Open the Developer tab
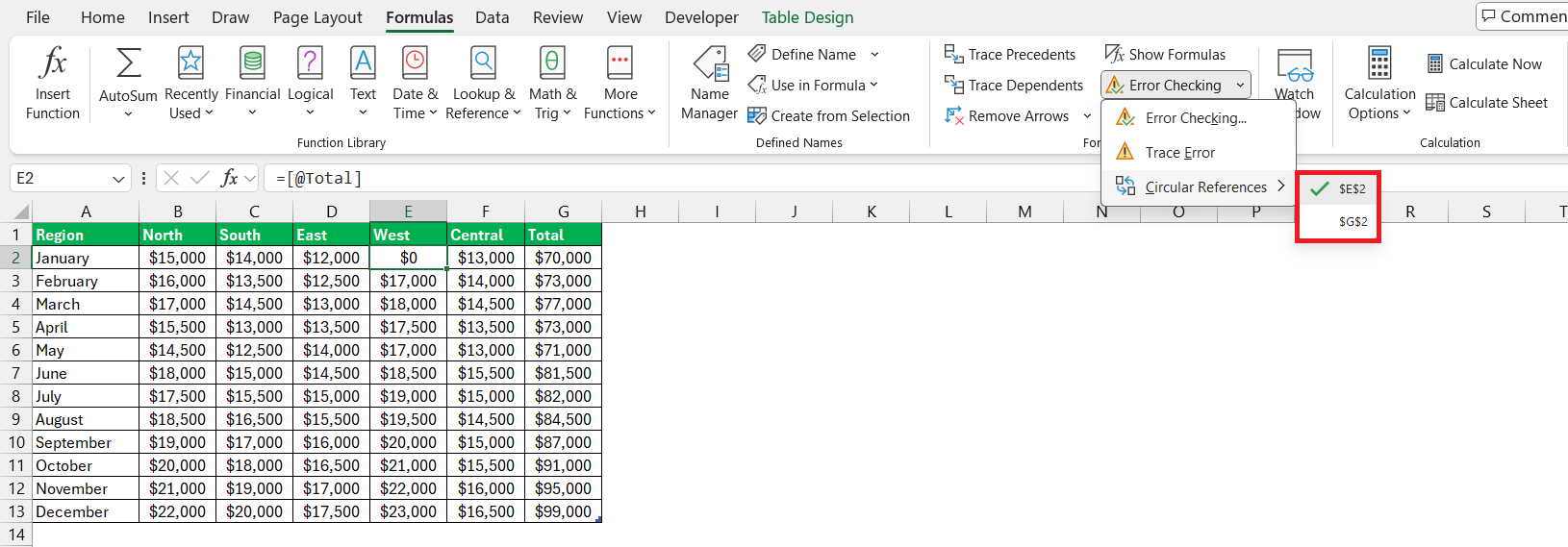1568x547 pixels. (x=702, y=17)
